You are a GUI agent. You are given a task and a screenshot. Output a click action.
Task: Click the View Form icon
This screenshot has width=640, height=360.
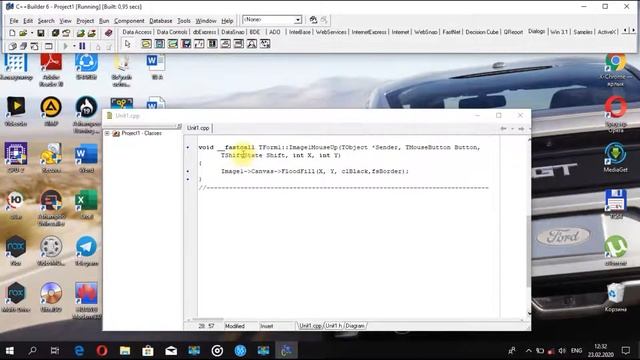pyautogui.click(x=23, y=46)
